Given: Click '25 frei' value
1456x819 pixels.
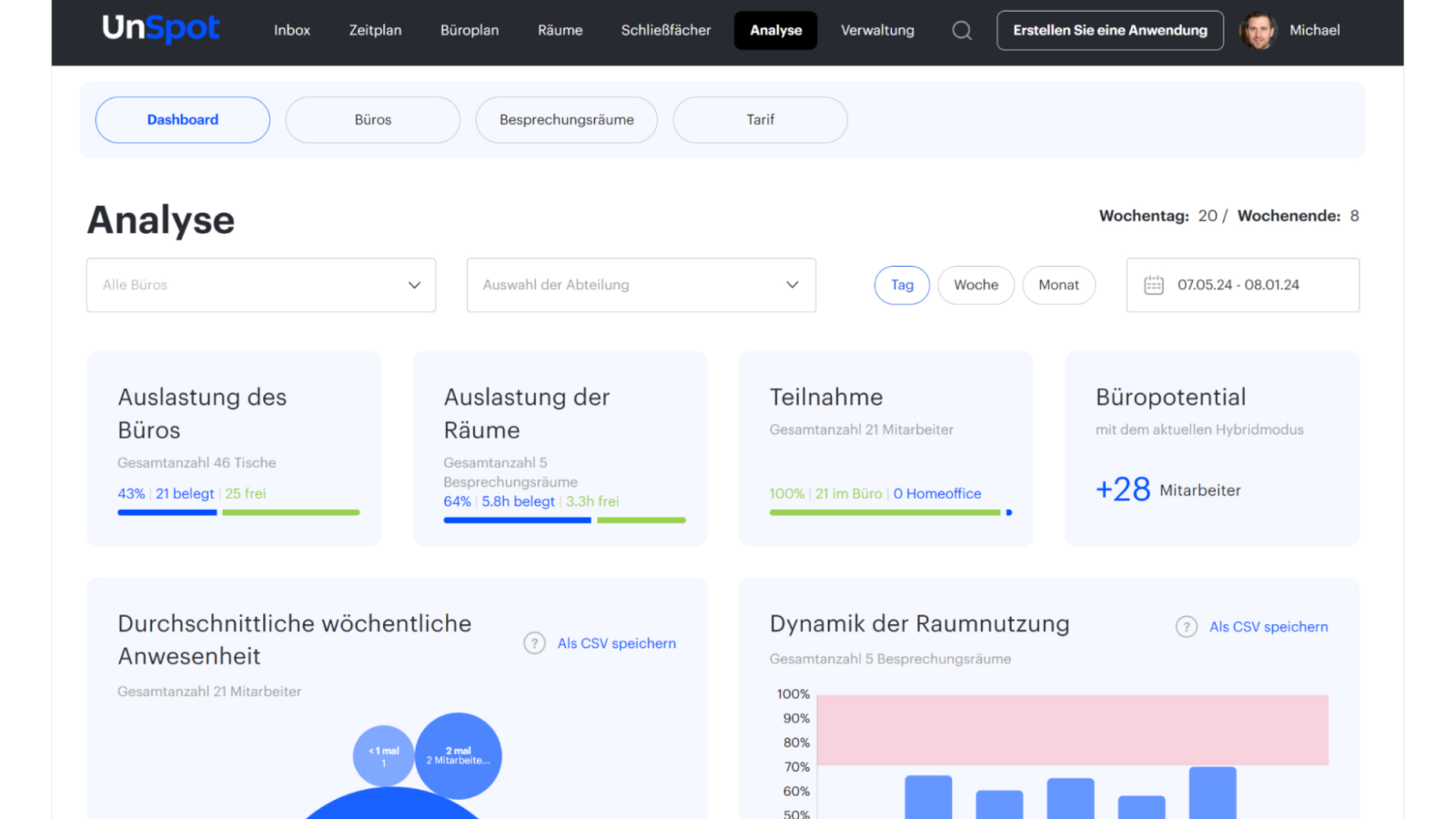Looking at the screenshot, I should (246, 493).
